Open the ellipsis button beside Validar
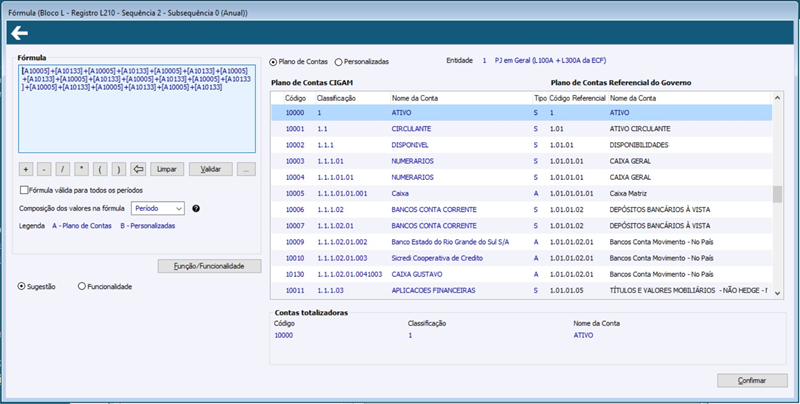Screen dimensions: 800x404 click(246, 169)
